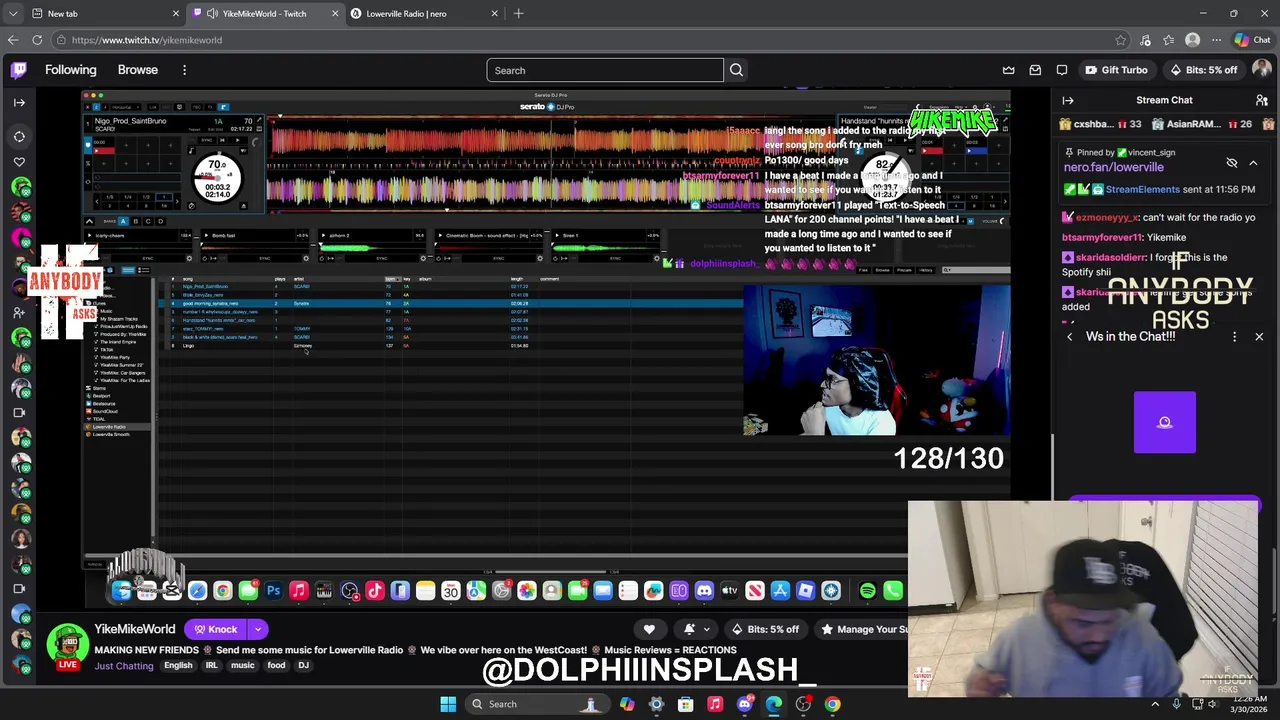Screen dimensions: 1280x720
Task: Open Chrome on the Windows taskbar
Action: 832,704
